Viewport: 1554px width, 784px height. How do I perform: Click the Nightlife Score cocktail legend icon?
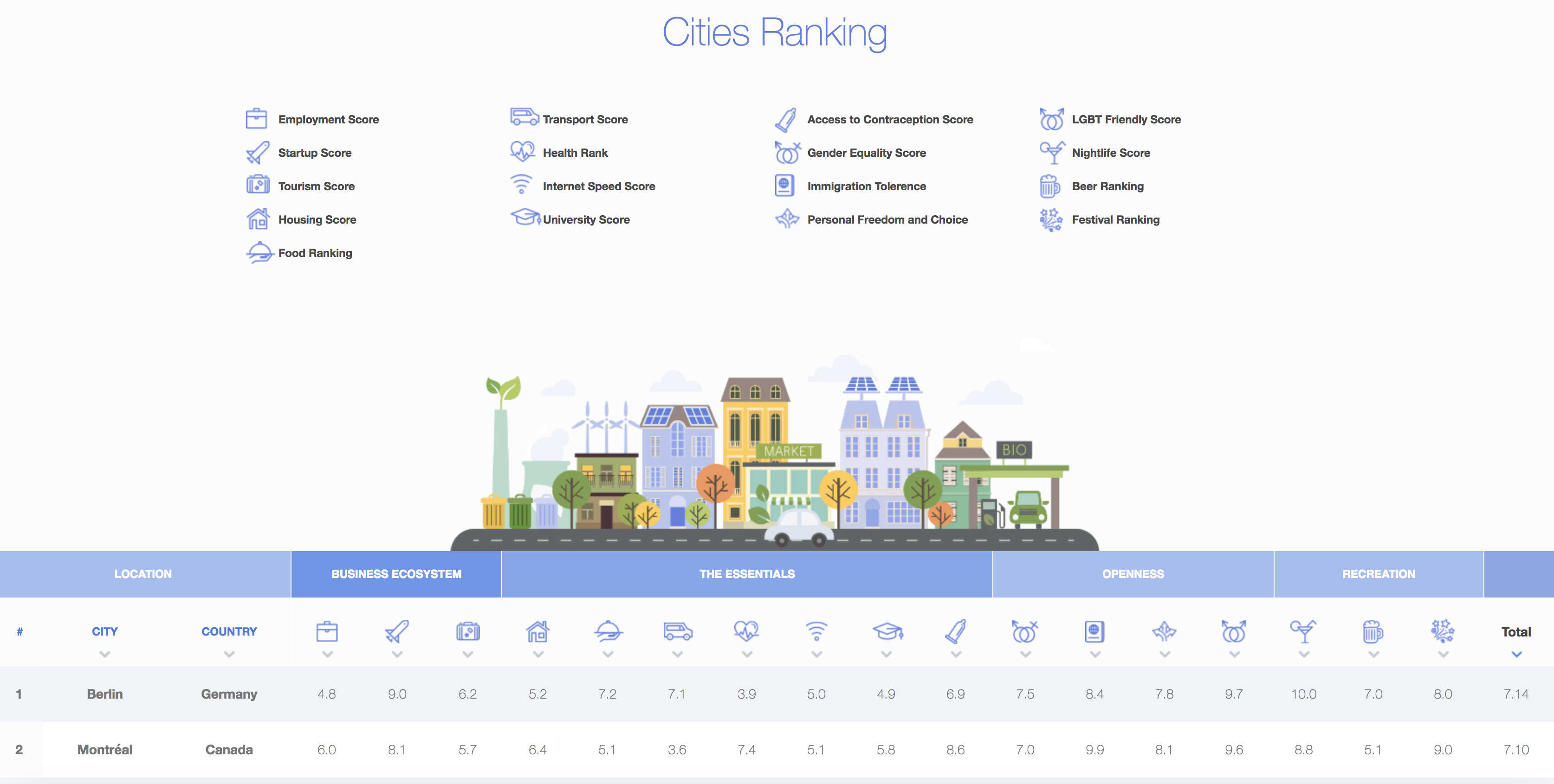tap(1052, 153)
